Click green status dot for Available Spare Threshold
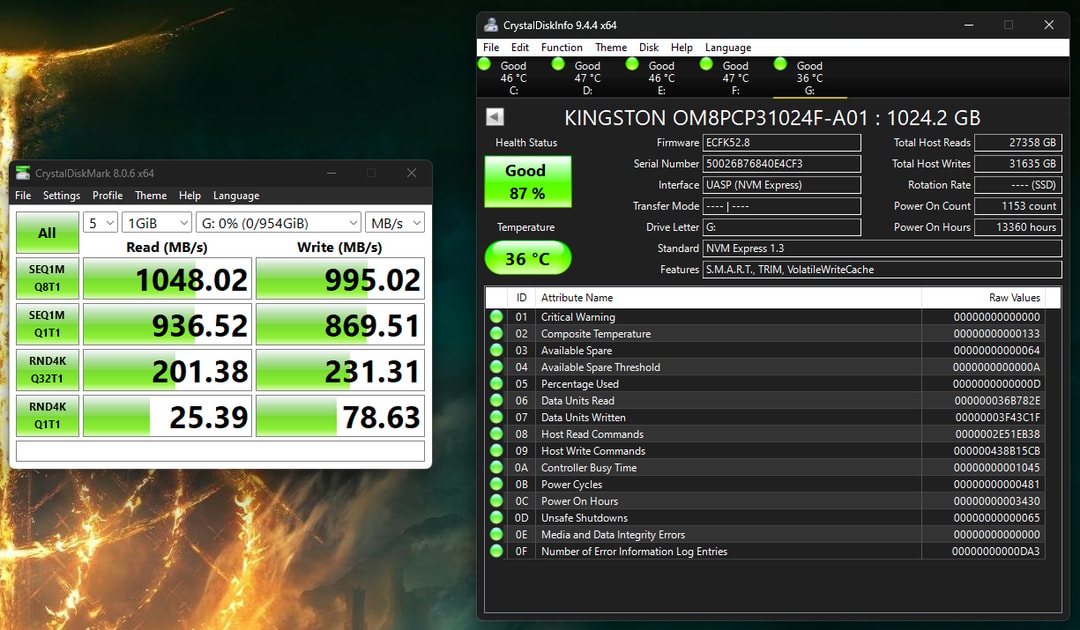 pos(497,367)
